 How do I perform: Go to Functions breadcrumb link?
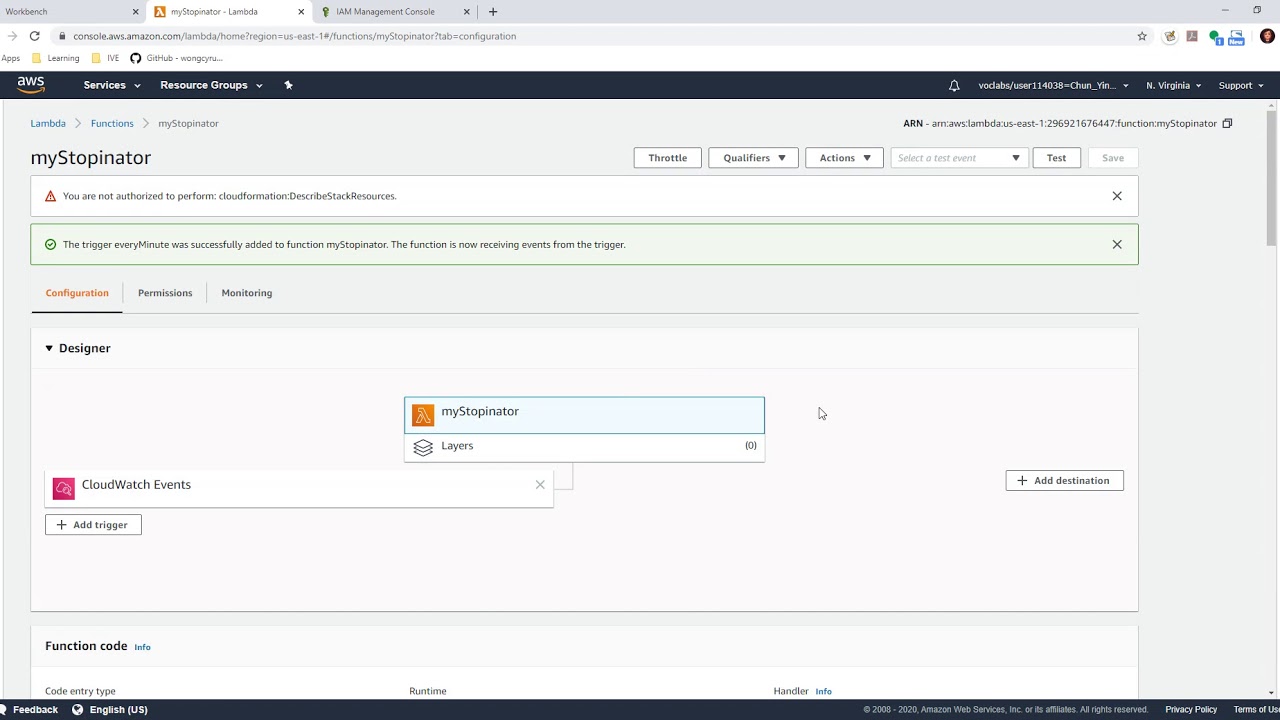(112, 123)
